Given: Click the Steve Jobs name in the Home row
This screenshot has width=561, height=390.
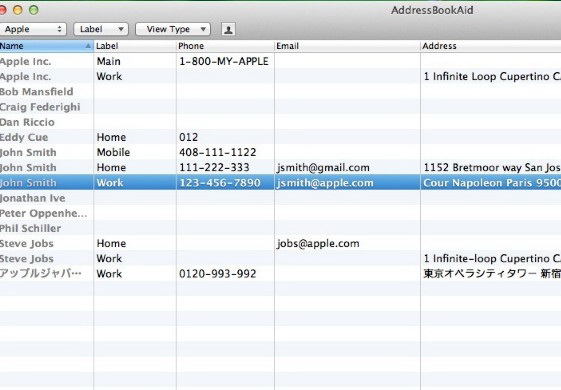Looking at the screenshot, I should 27,244.
